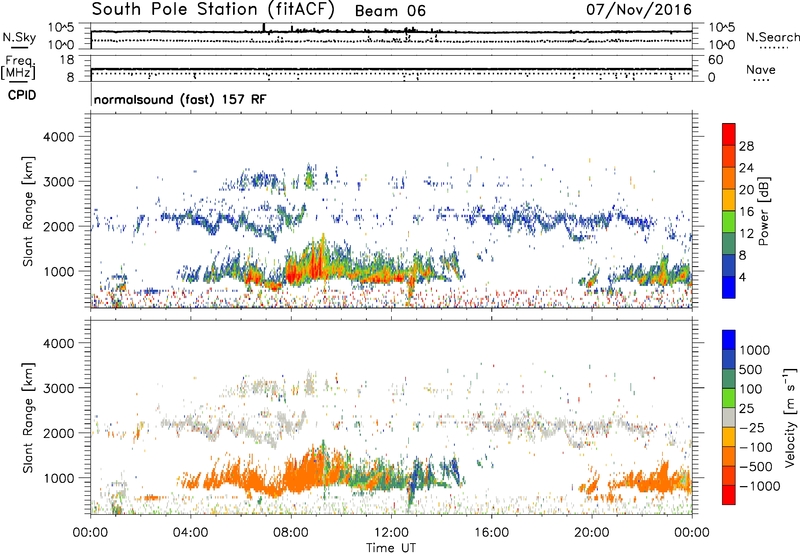The height and width of the screenshot is (554, 800).
Task: Click the Power [dB] colorbar title
Action: point(763,211)
